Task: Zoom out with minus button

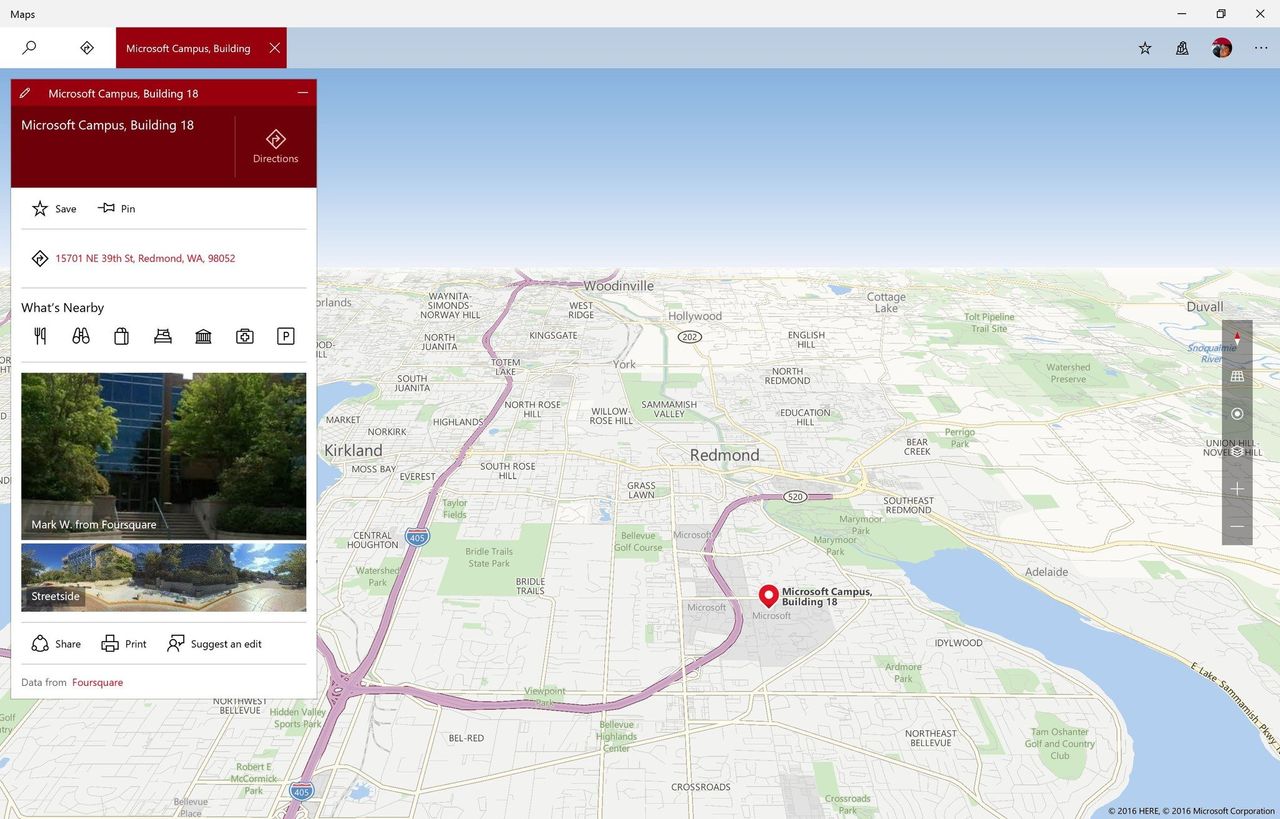Action: click(1237, 526)
